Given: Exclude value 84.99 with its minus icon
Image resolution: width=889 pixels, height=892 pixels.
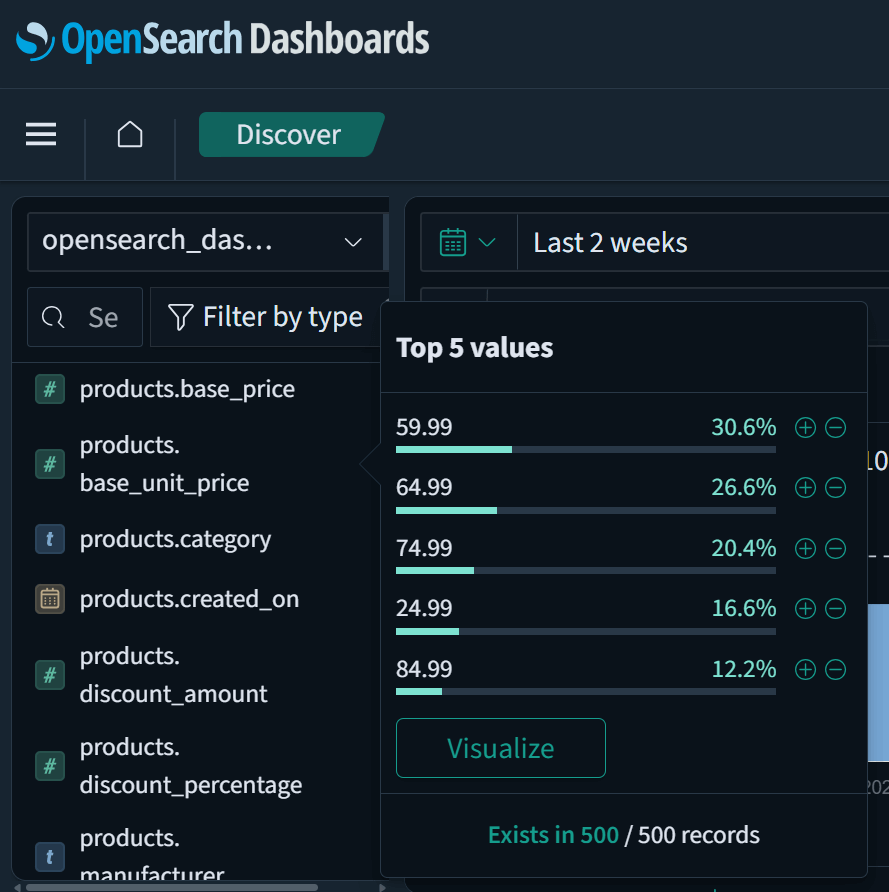Looking at the screenshot, I should pos(836,669).
